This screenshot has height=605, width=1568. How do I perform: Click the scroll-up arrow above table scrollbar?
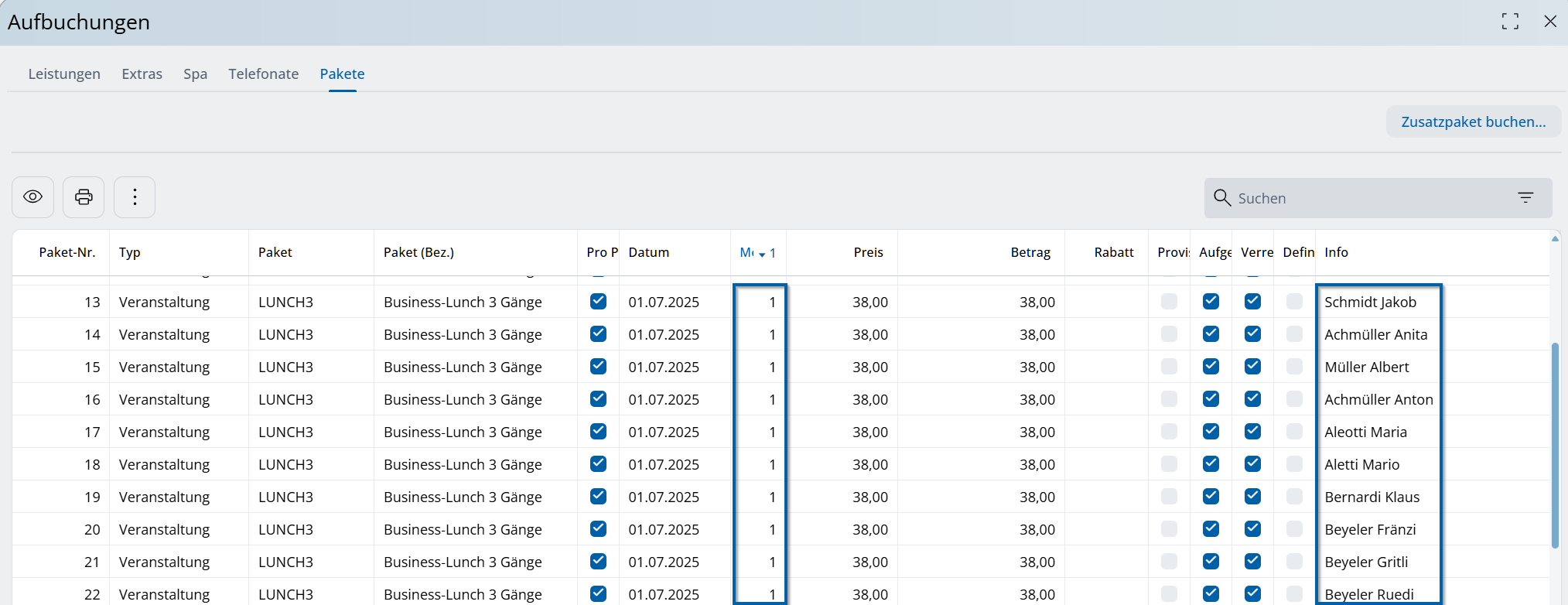[x=1555, y=239]
